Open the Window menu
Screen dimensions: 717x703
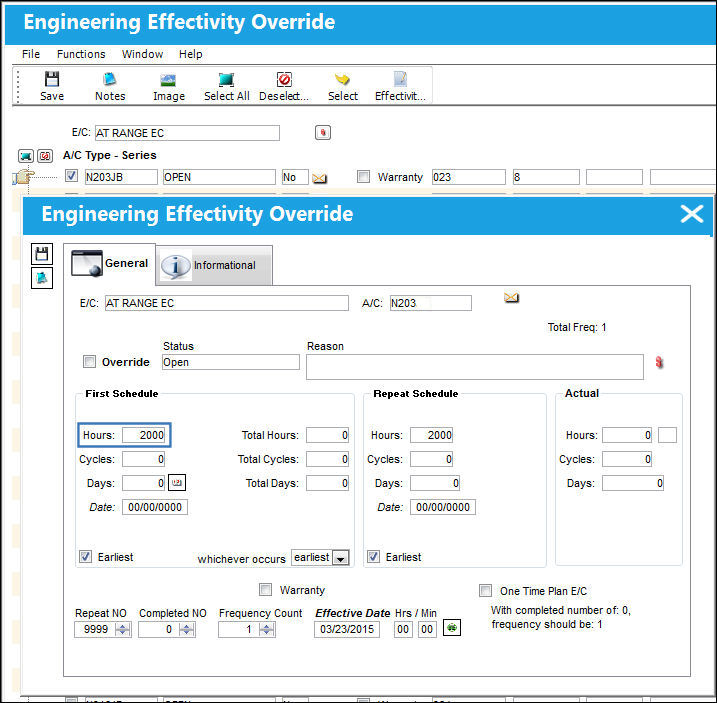click(x=142, y=54)
